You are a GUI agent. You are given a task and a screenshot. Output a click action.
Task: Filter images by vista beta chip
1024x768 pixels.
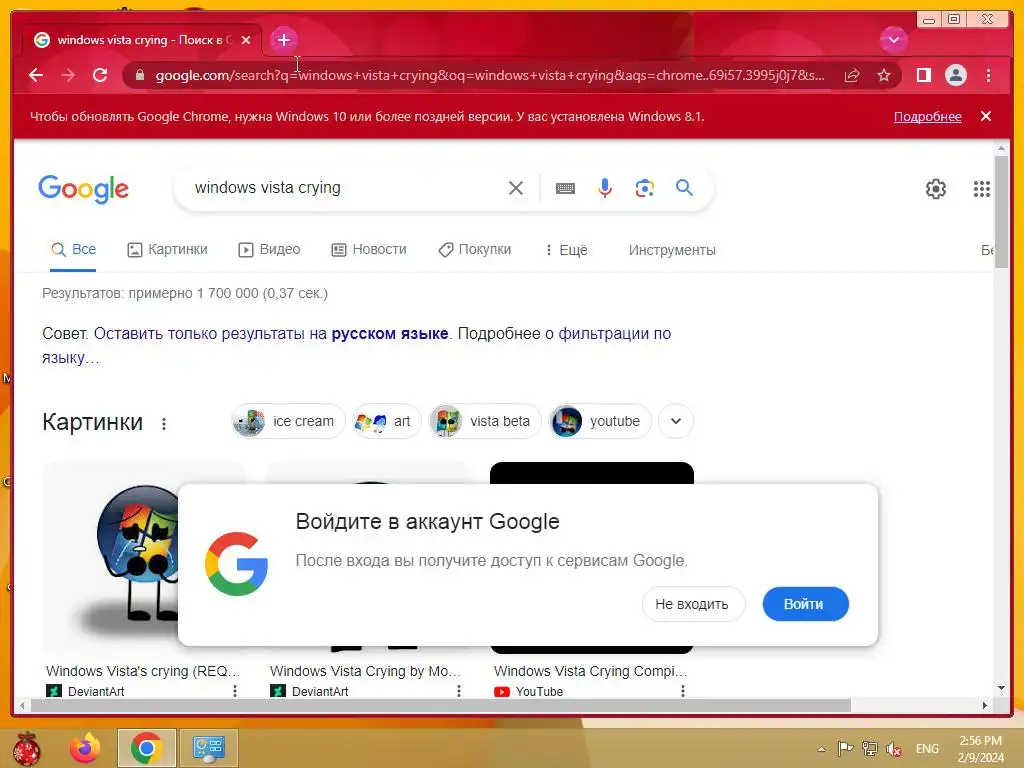[485, 421]
